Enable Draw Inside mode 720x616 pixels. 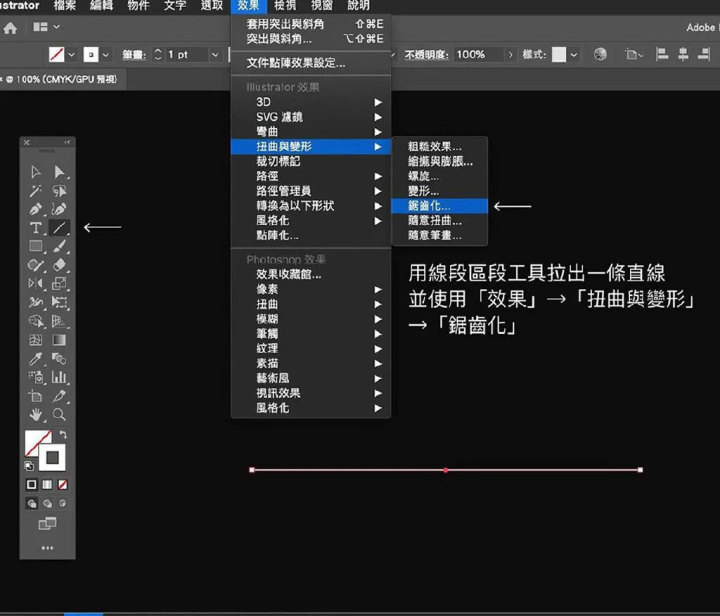[x=62, y=504]
